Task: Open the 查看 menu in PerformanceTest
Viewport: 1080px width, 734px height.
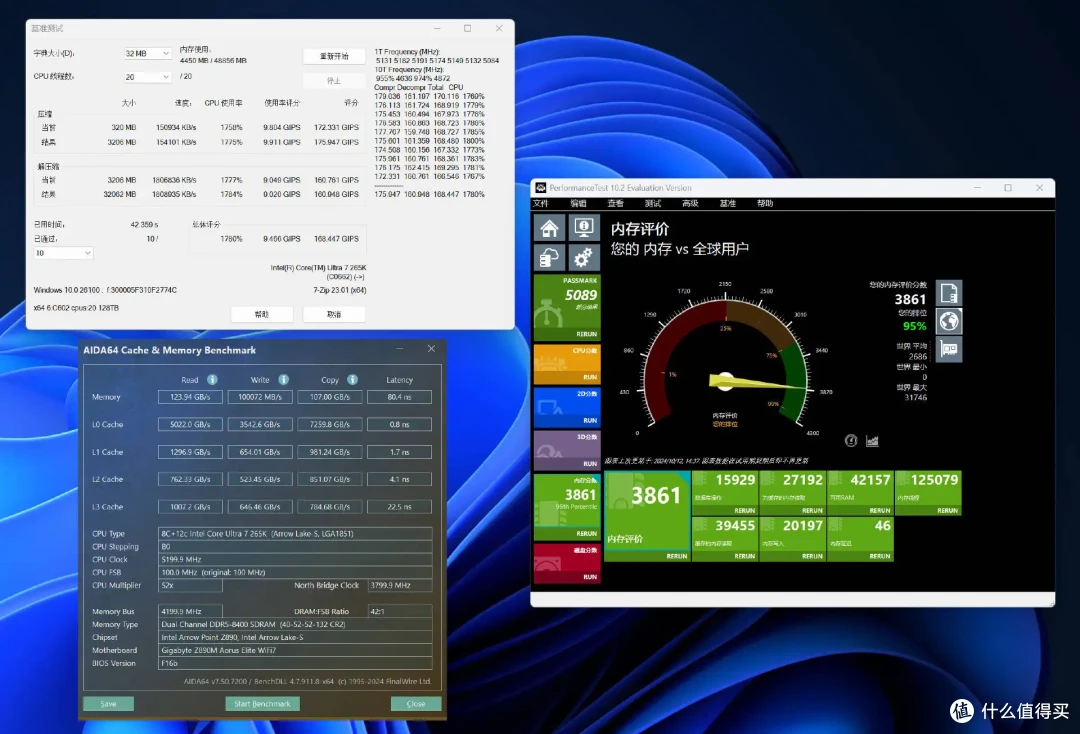Action: point(615,203)
